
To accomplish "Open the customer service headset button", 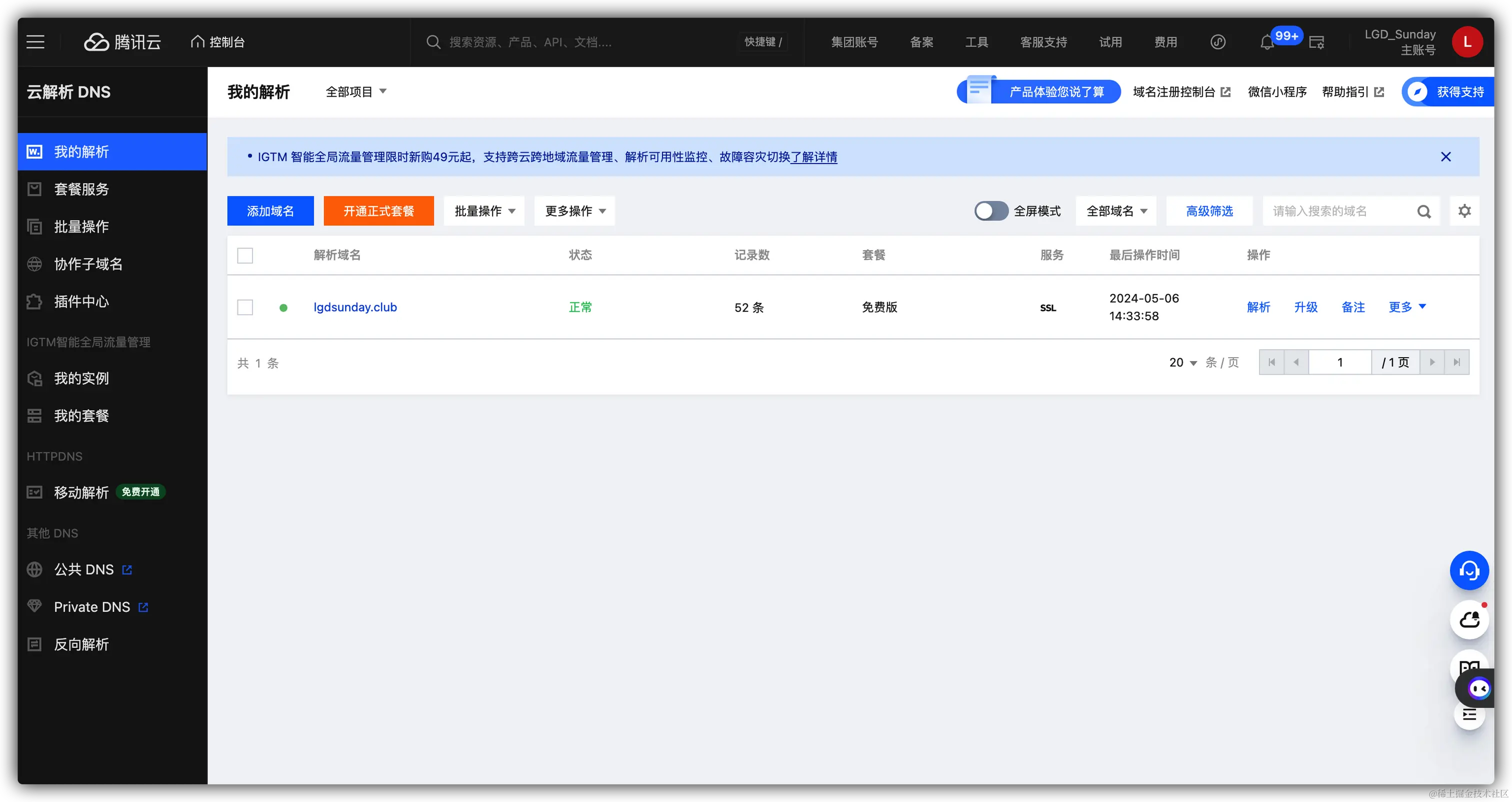I will click(1469, 570).
